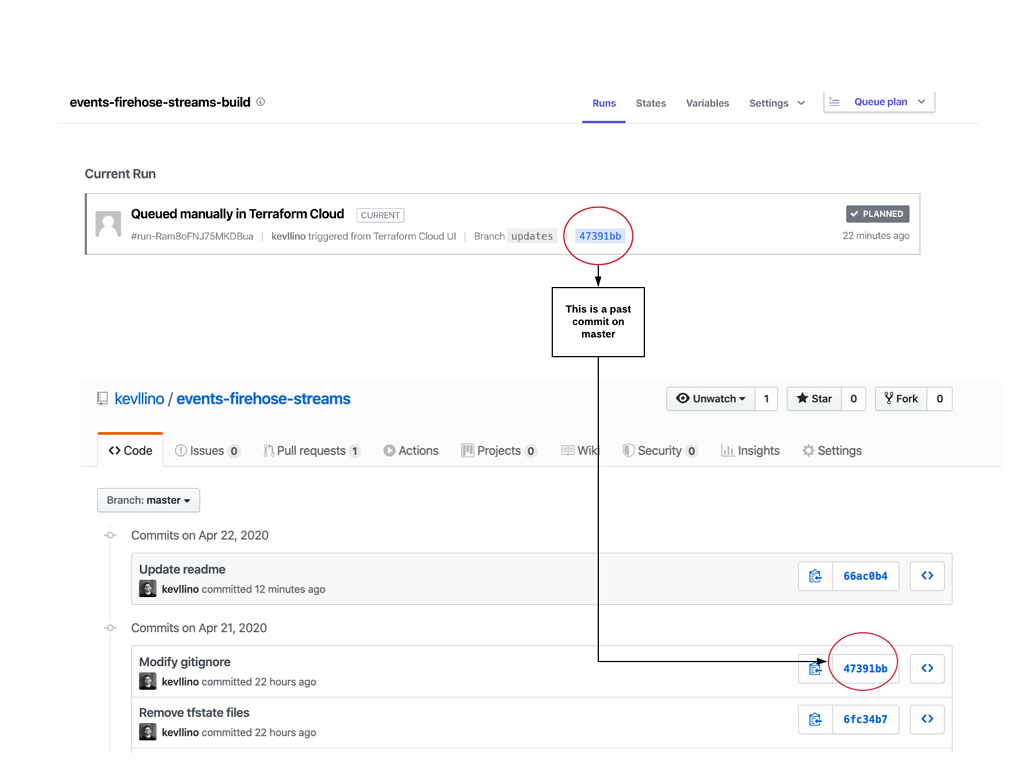This screenshot has height=776, width=1024.
Task: Expand the Queue plan dropdown arrow
Action: tap(922, 101)
